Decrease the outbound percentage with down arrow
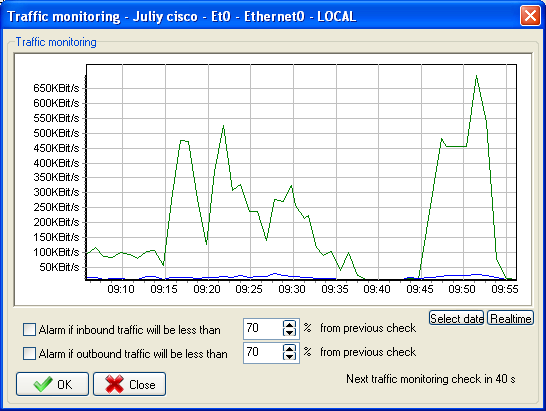Image resolution: width=546 pixels, height=411 pixels. tap(289, 356)
